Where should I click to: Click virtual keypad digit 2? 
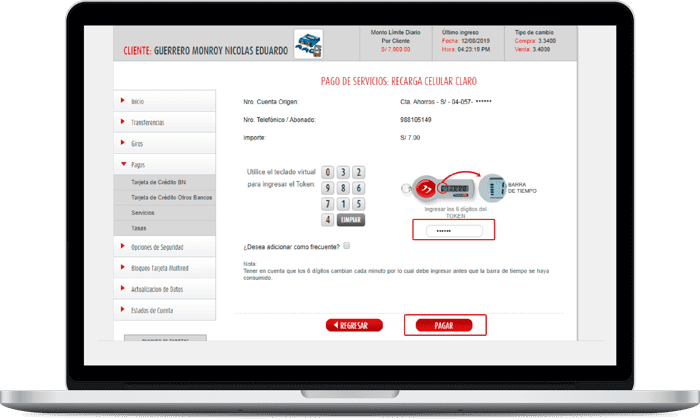358,172
